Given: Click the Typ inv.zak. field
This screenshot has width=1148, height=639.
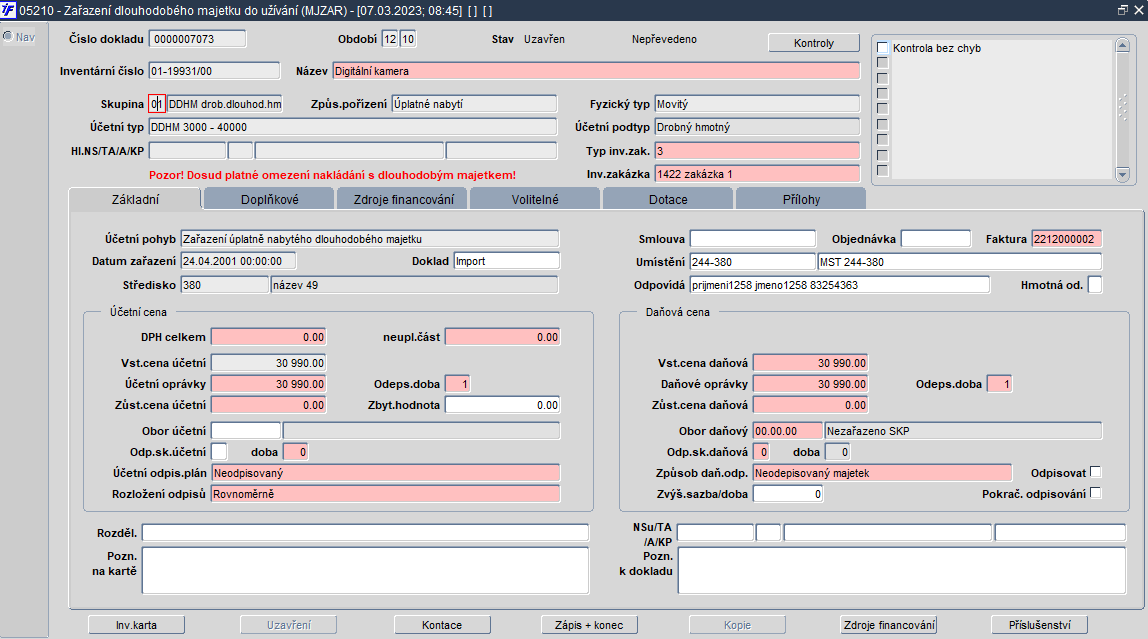Looking at the screenshot, I should 757,151.
